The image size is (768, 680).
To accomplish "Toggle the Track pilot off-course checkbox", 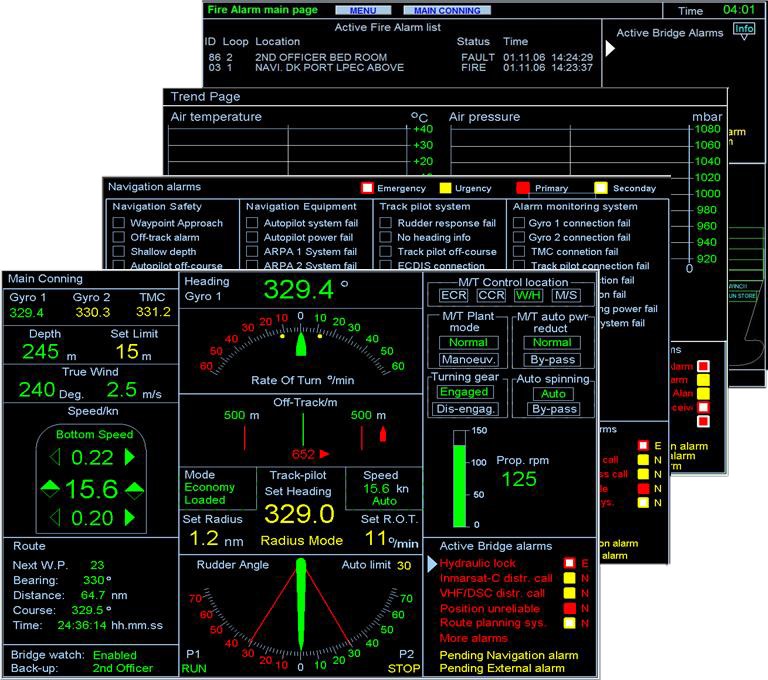I will pos(385,251).
